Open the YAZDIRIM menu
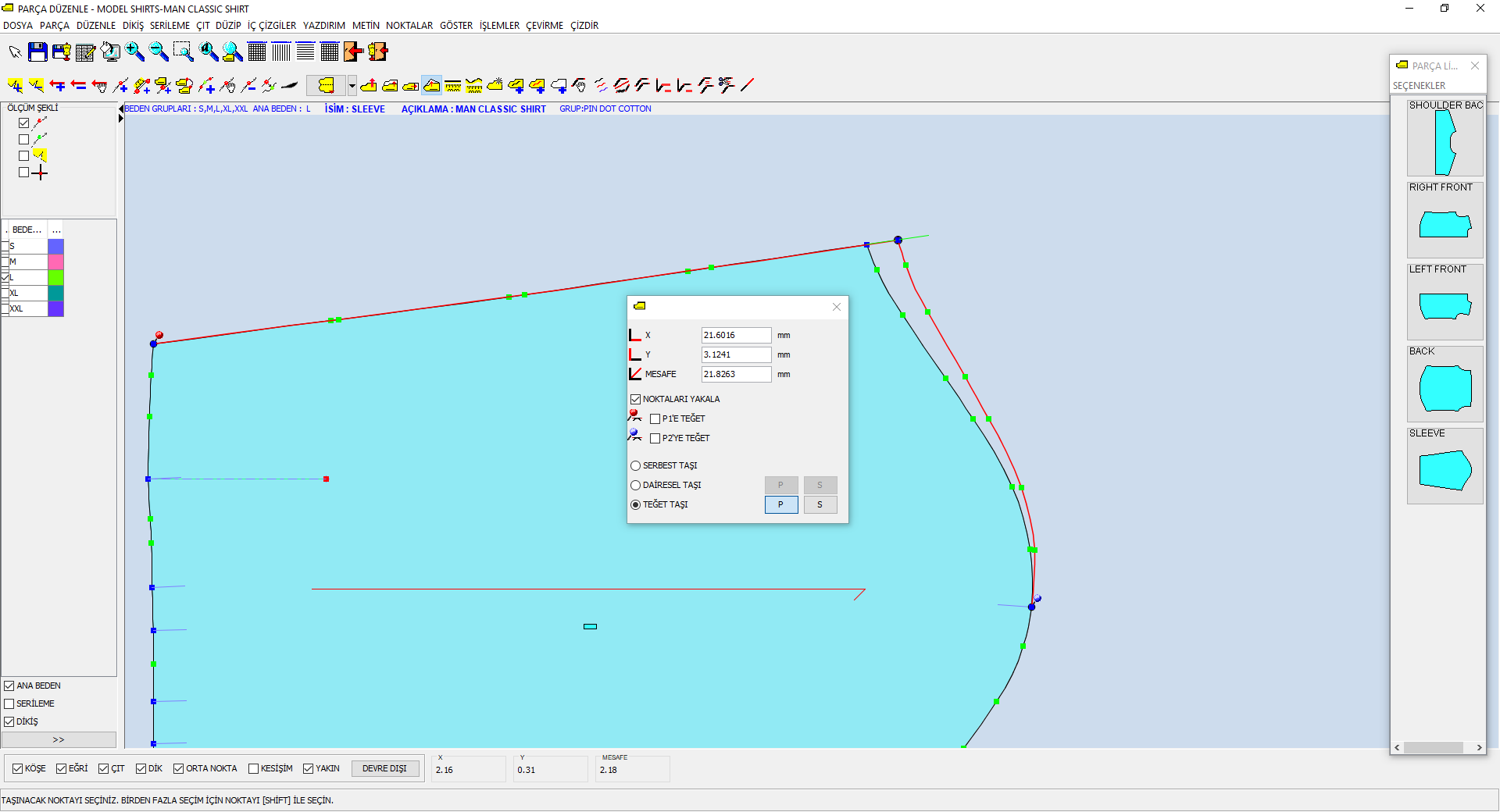This screenshot has width=1500, height=812. click(x=323, y=26)
